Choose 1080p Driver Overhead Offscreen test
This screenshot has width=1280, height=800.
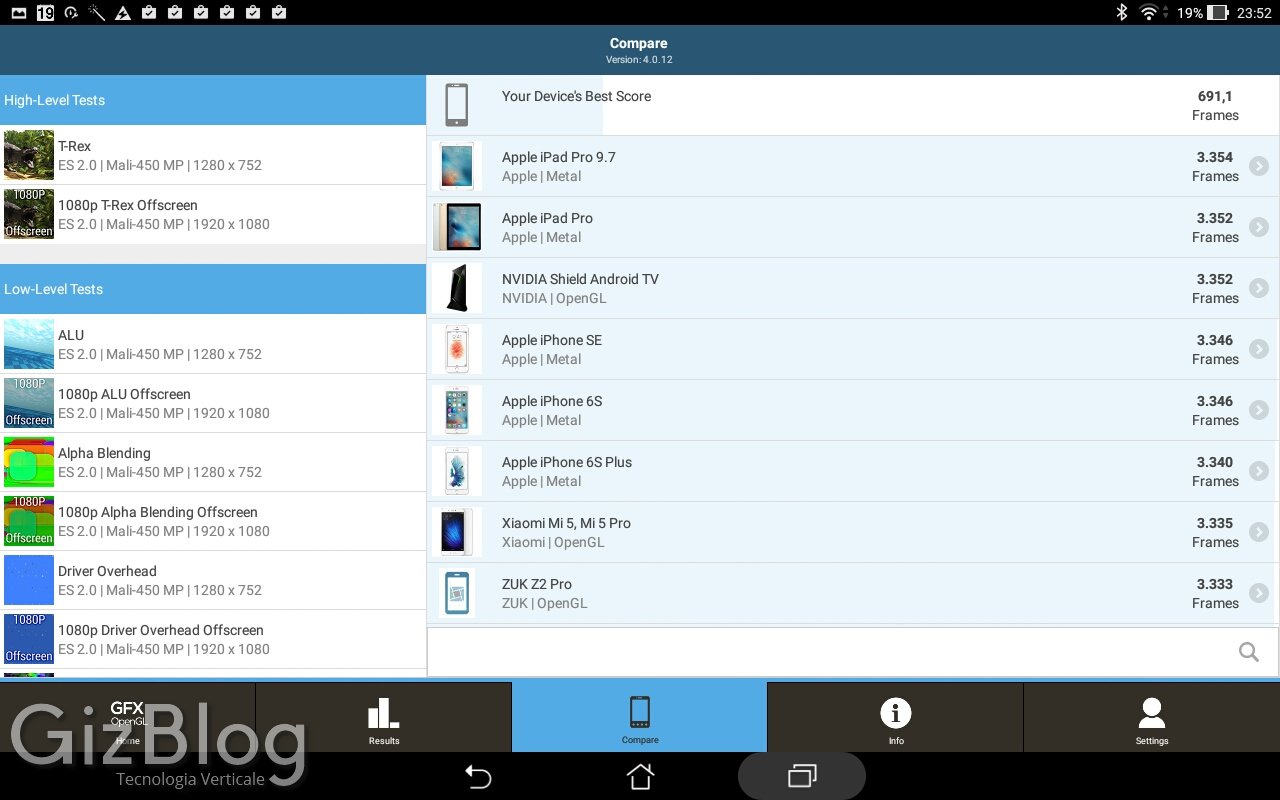tap(213, 639)
